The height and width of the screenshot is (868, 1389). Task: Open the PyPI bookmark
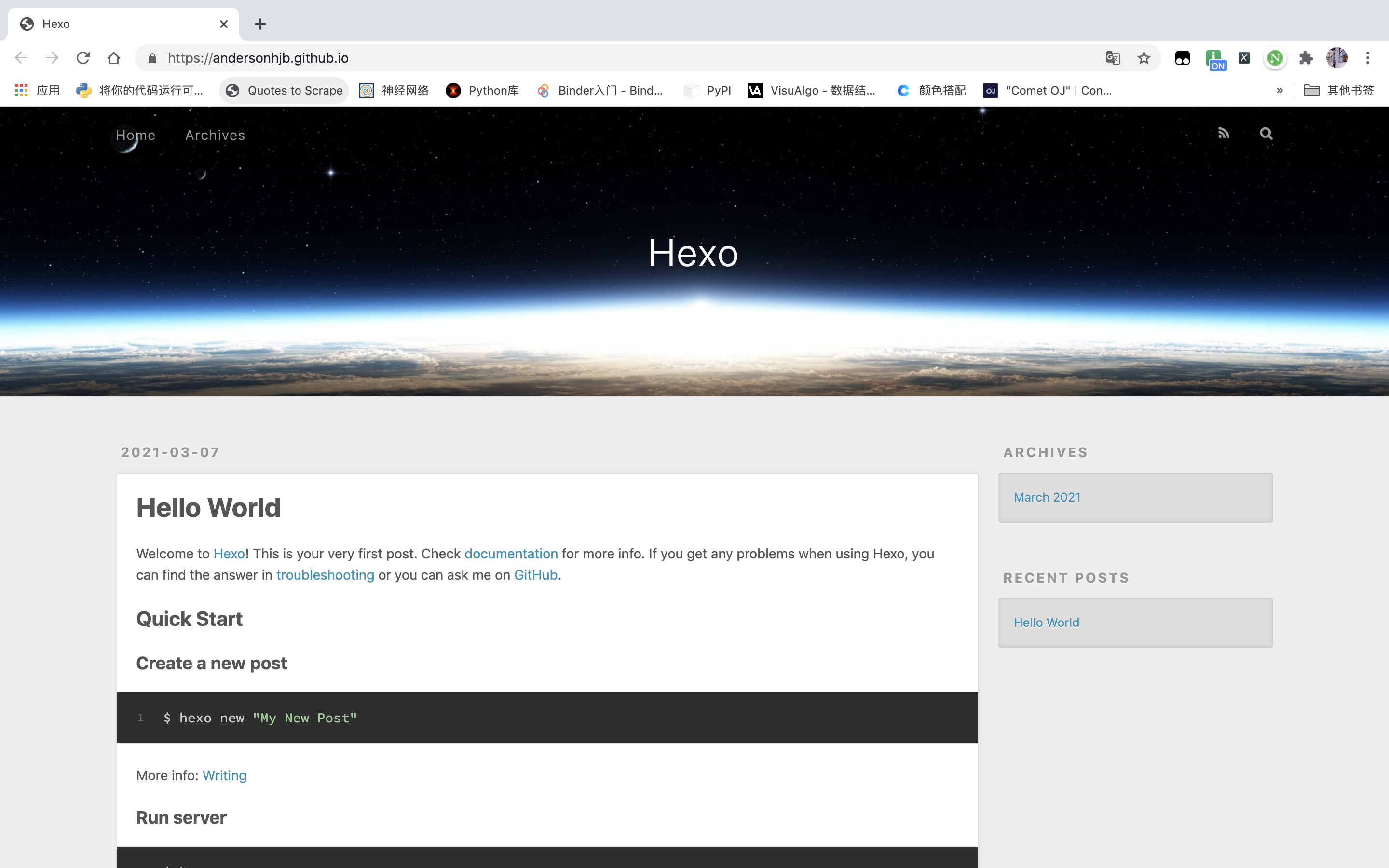click(x=707, y=90)
